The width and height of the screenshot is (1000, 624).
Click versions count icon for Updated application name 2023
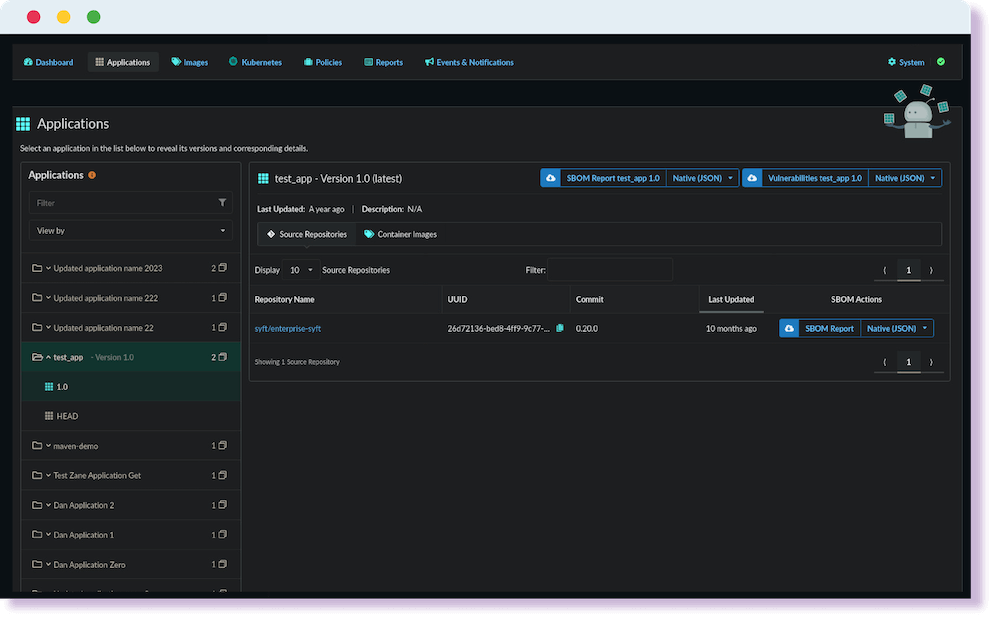[223, 268]
